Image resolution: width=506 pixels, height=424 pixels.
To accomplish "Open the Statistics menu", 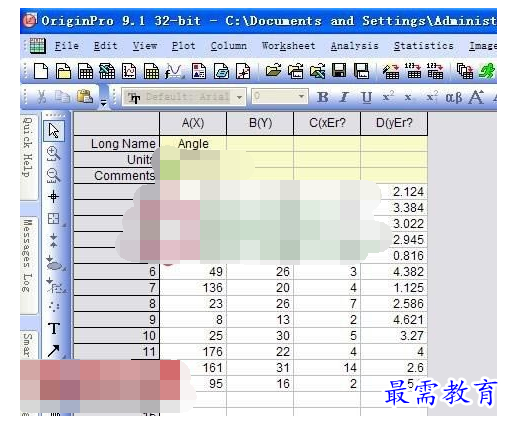I will (424, 46).
